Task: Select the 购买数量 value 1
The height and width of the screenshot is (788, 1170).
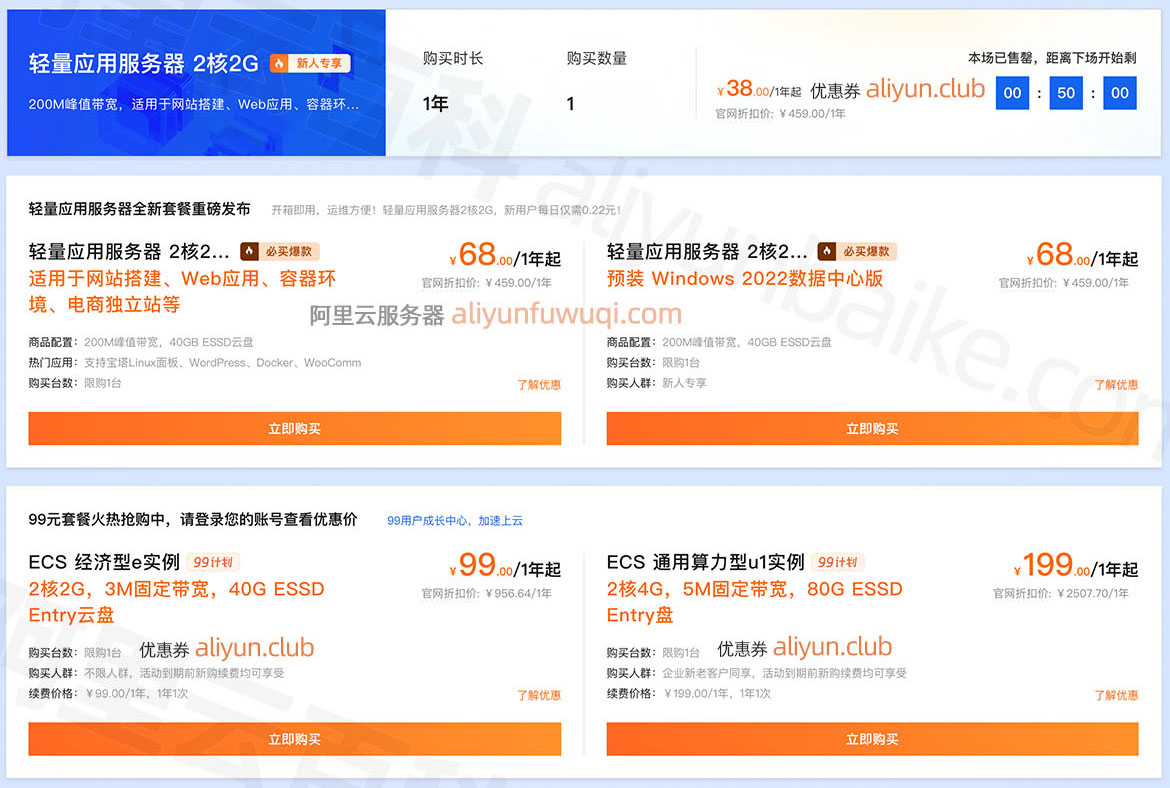Action: [570, 104]
